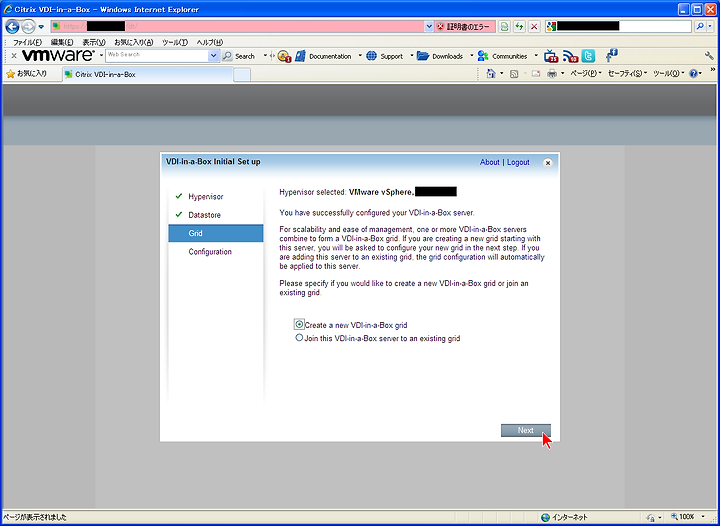The image size is (720, 526).
Task: Select the Citrix VDI-in-a-Box tab
Action: [148, 74]
